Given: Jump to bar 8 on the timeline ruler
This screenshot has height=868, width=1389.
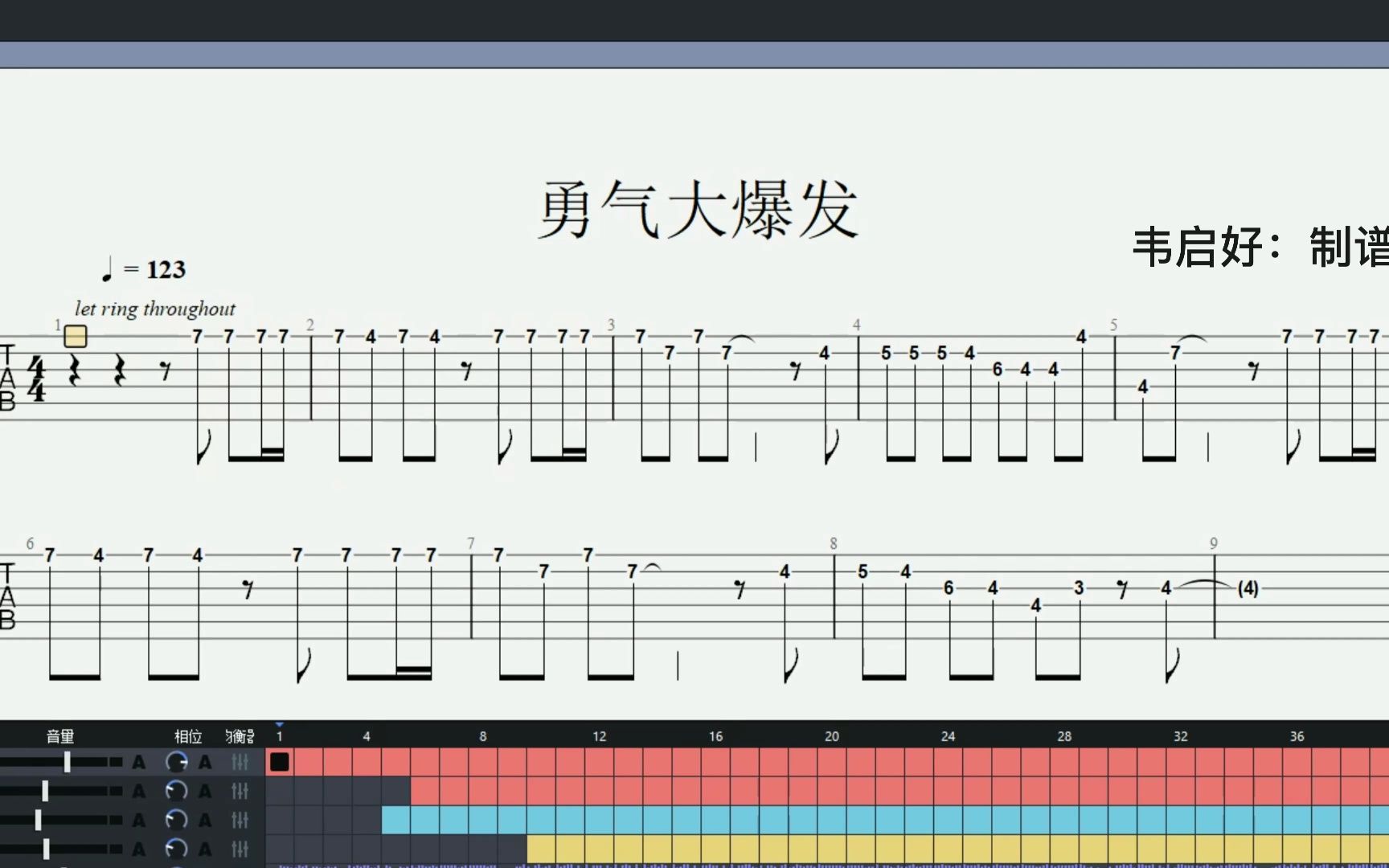Looking at the screenshot, I should [483, 736].
